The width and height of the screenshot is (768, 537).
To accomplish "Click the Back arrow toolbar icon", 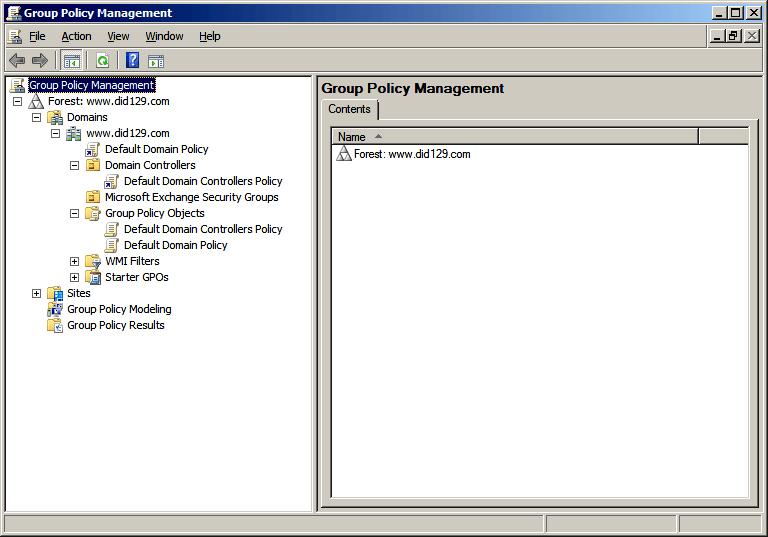I will [17, 61].
